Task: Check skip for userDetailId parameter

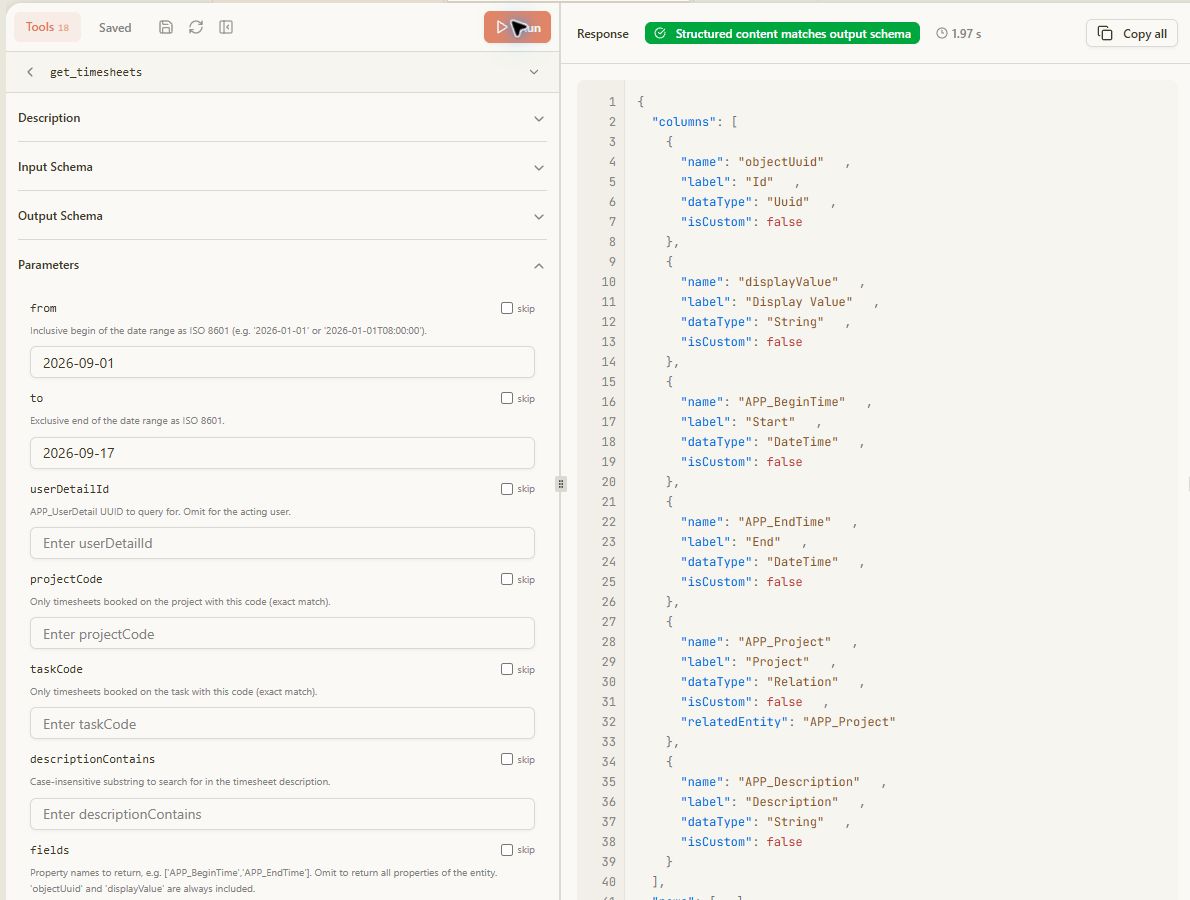Action: tap(507, 489)
